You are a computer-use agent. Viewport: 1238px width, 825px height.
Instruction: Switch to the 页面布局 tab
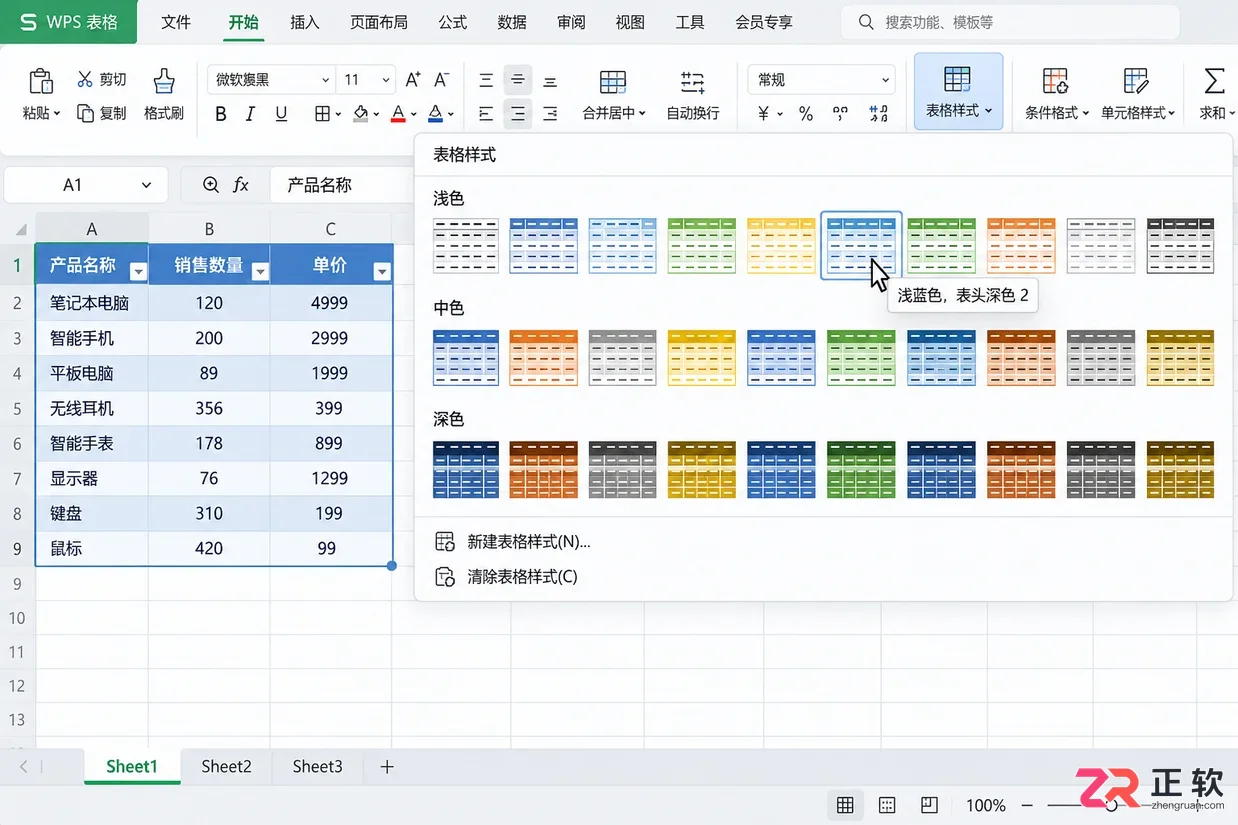(x=379, y=22)
